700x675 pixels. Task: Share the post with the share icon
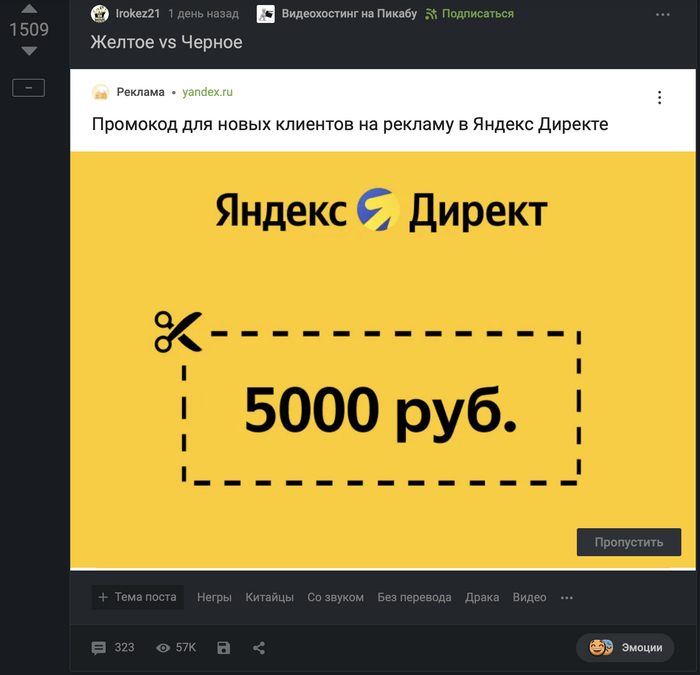point(259,648)
